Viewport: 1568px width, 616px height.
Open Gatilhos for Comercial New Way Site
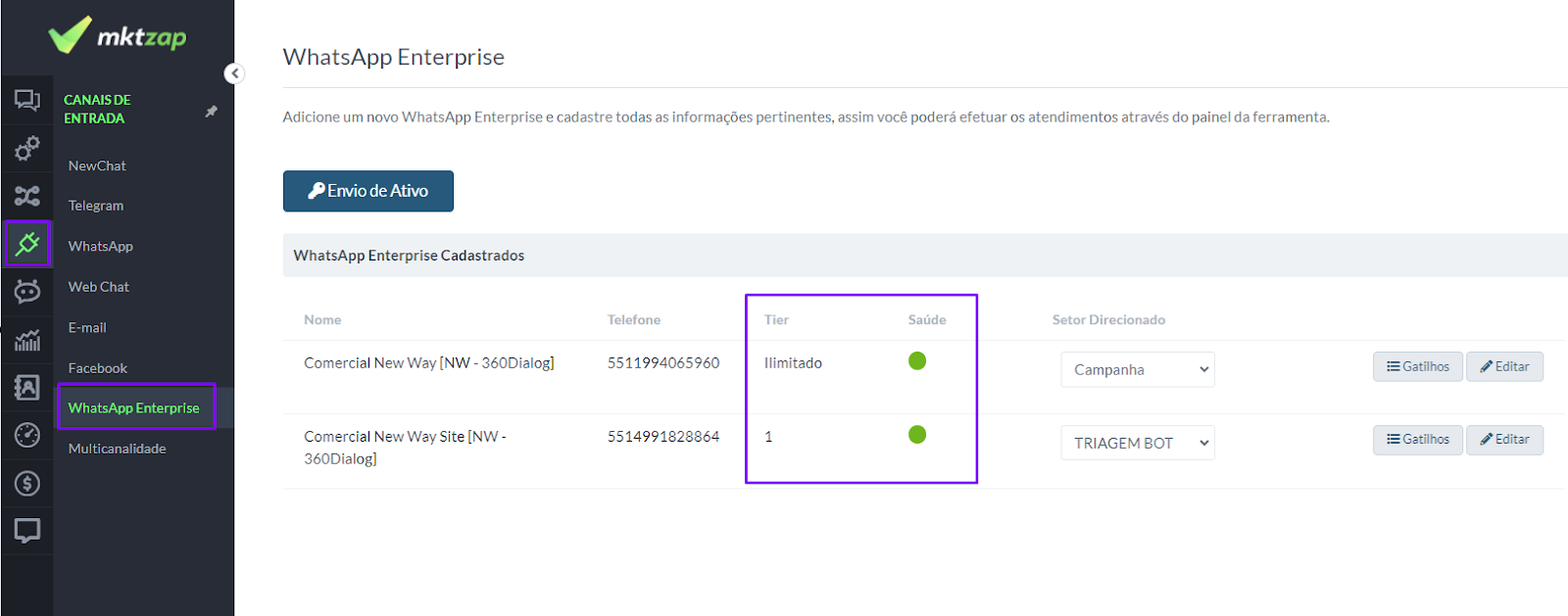click(1418, 440)
